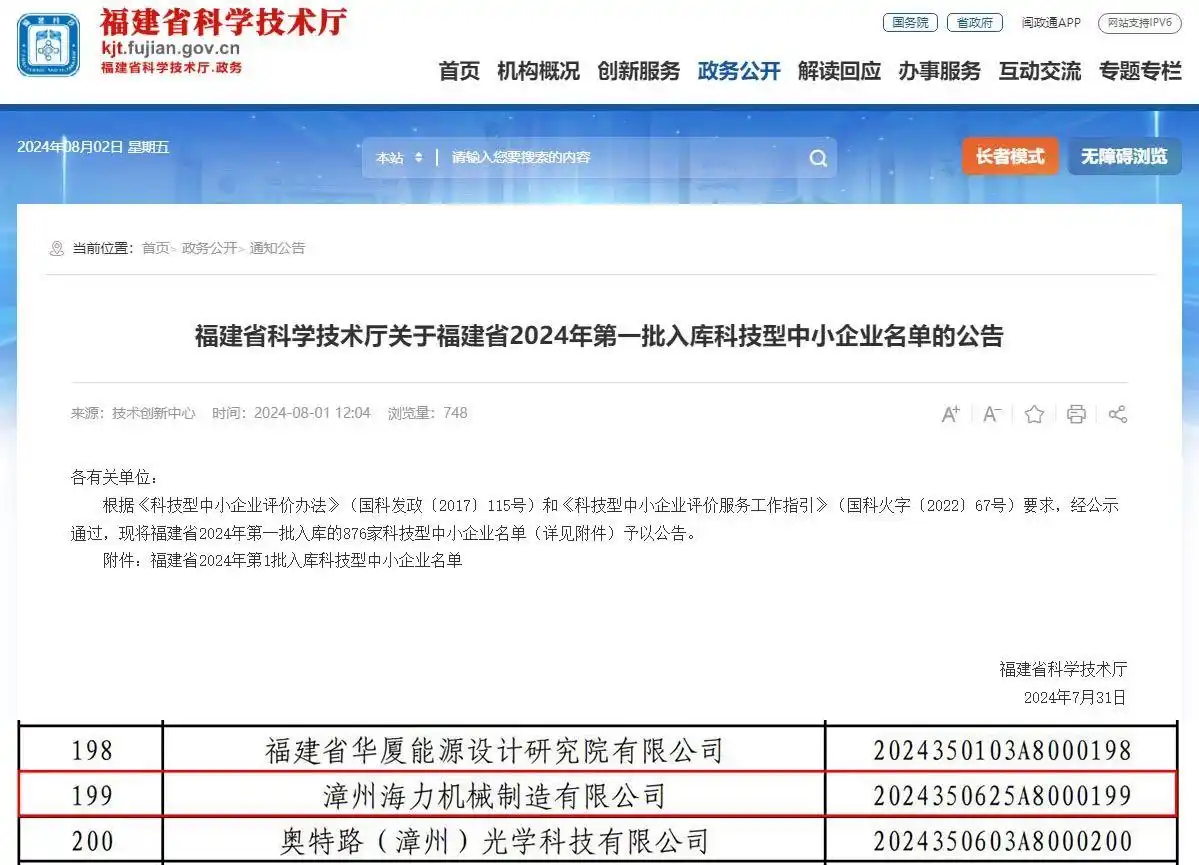Open the 政务公开 navigation menu
1199x865 pixels.
click(739, 71)
